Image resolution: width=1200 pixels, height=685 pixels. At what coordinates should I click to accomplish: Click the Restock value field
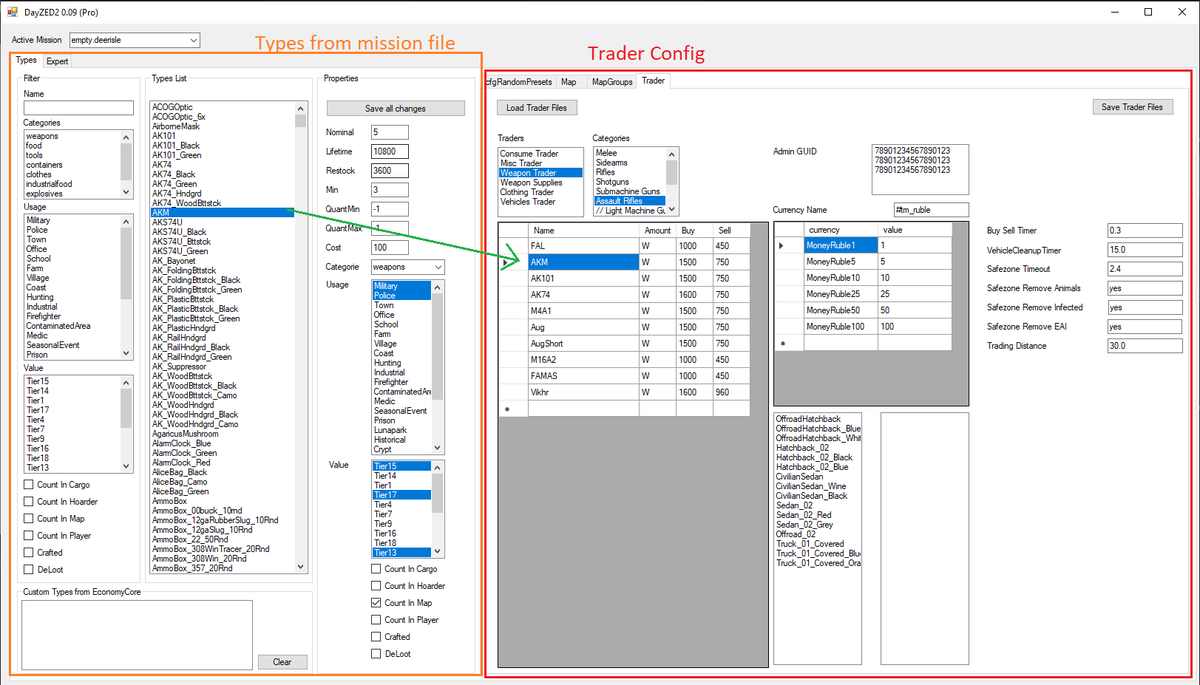(389, 170)
